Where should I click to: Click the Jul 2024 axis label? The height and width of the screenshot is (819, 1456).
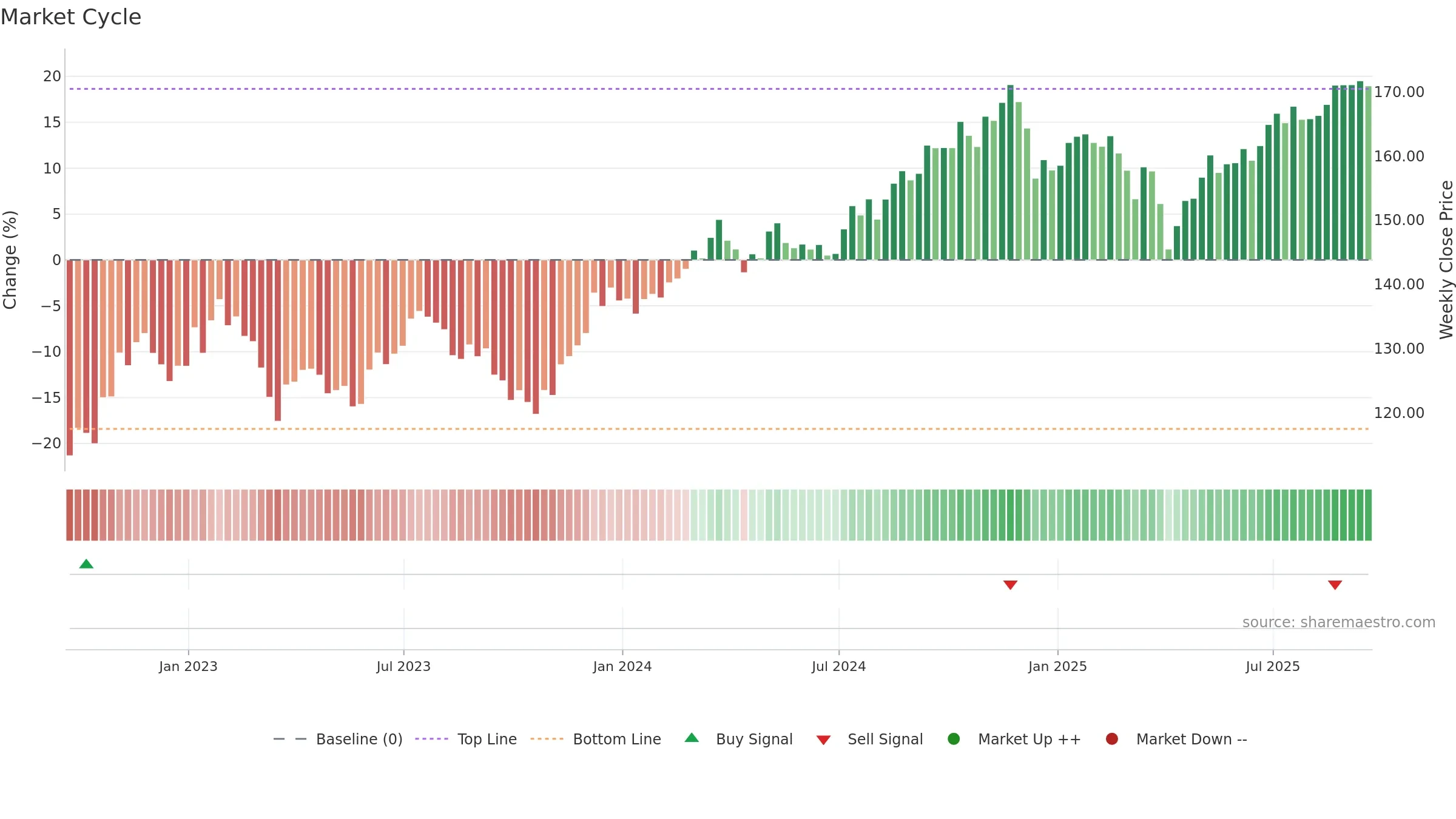point(839,667)
